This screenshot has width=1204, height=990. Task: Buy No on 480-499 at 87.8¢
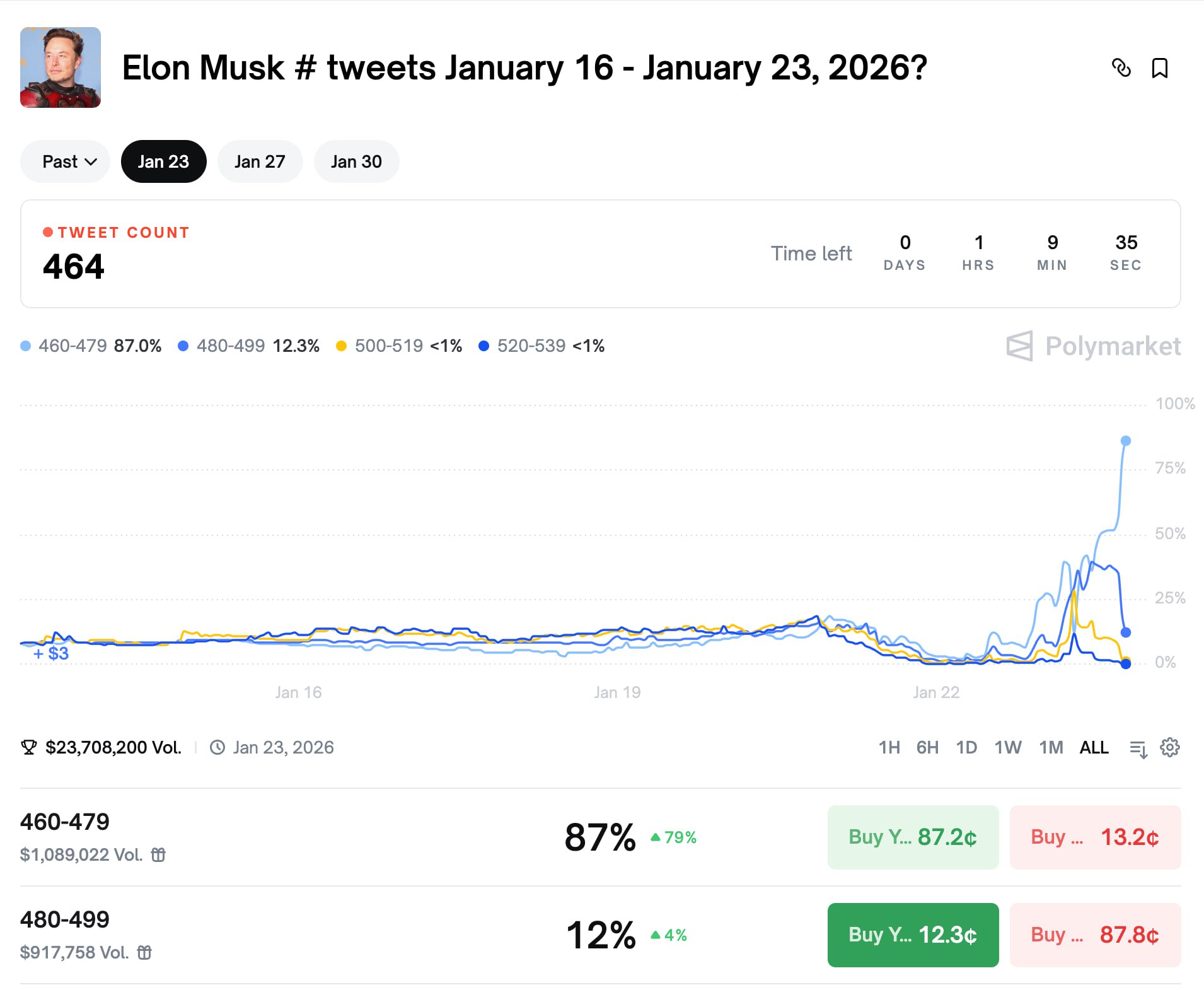coord(1095,935)
